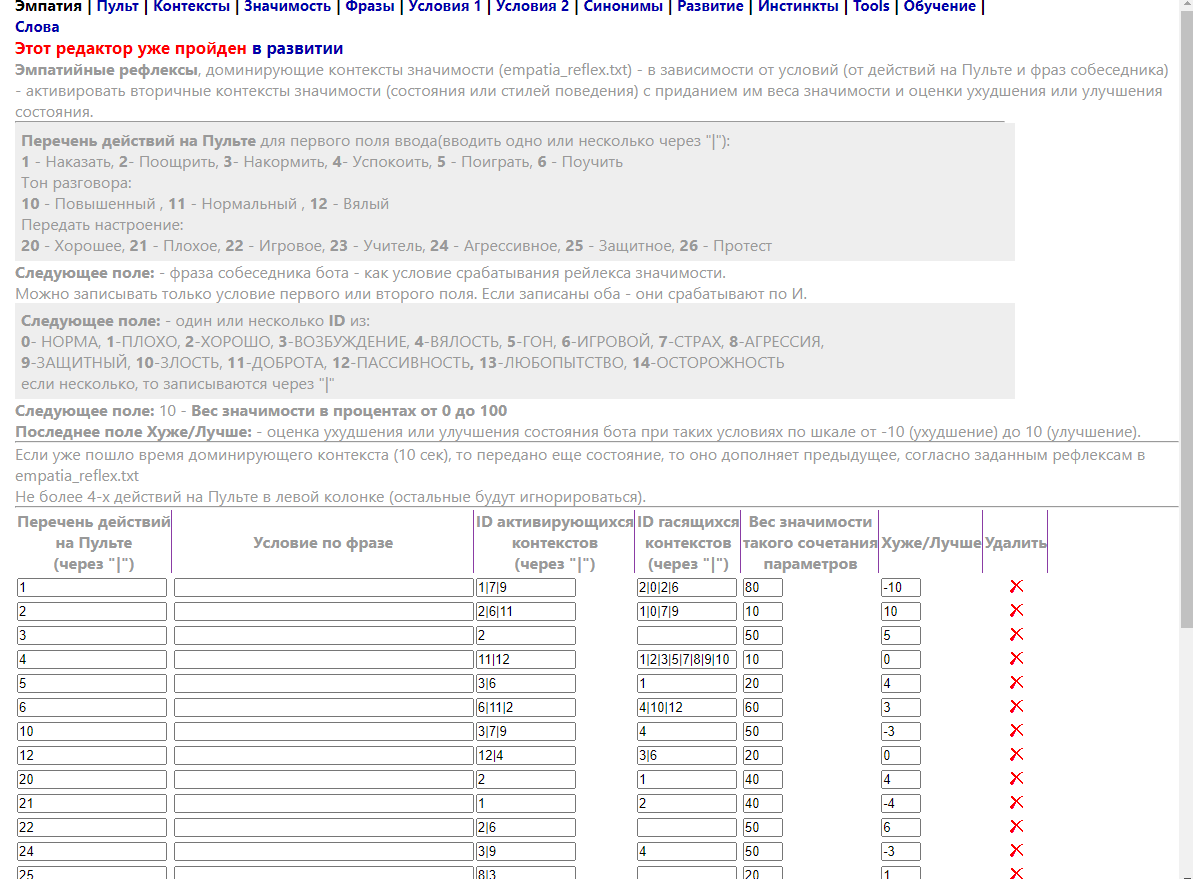The image size is (1193, 879).
Task: Open the Слова link
Action: [37, 27]
